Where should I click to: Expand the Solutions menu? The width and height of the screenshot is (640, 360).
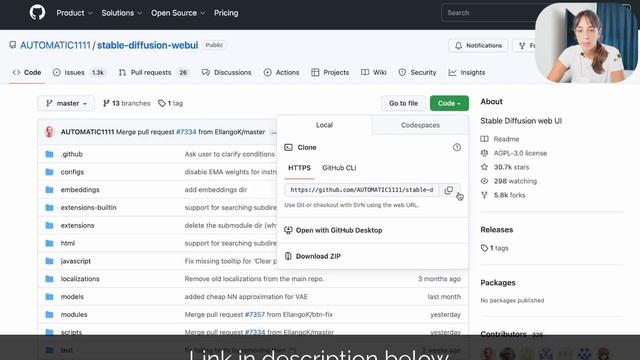tap(122, 13)
